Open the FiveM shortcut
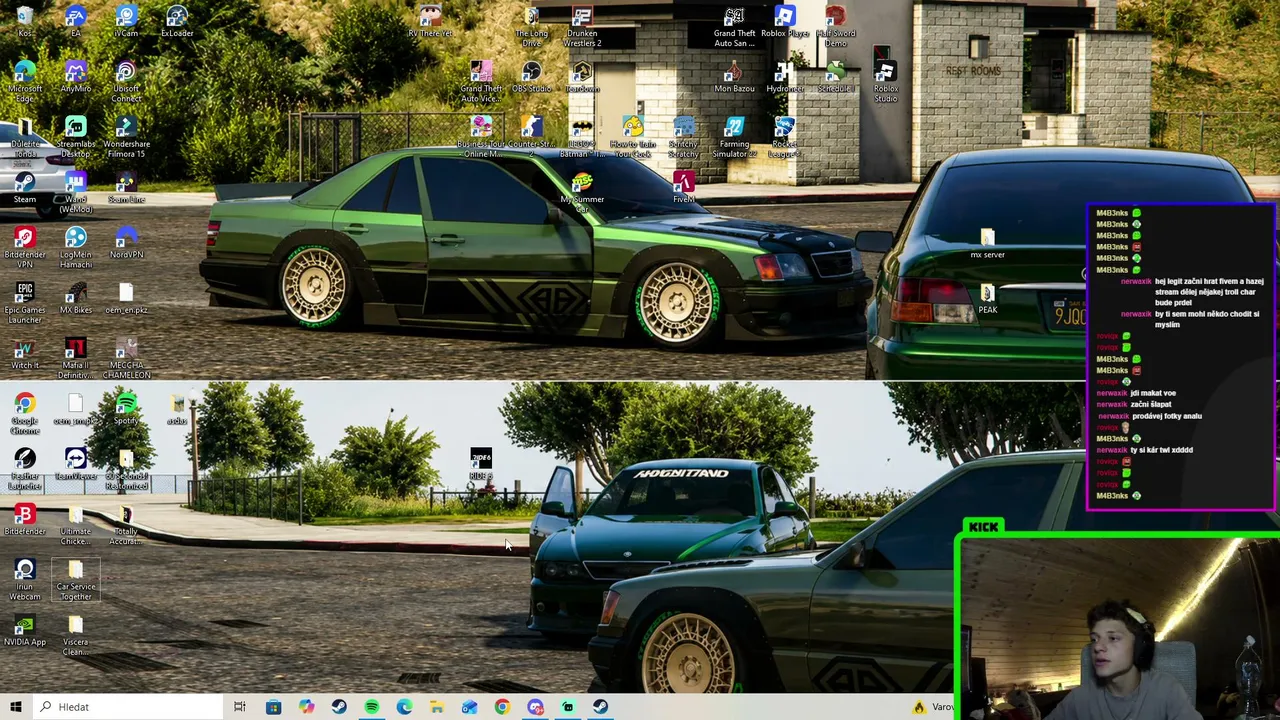 point(684,187)
